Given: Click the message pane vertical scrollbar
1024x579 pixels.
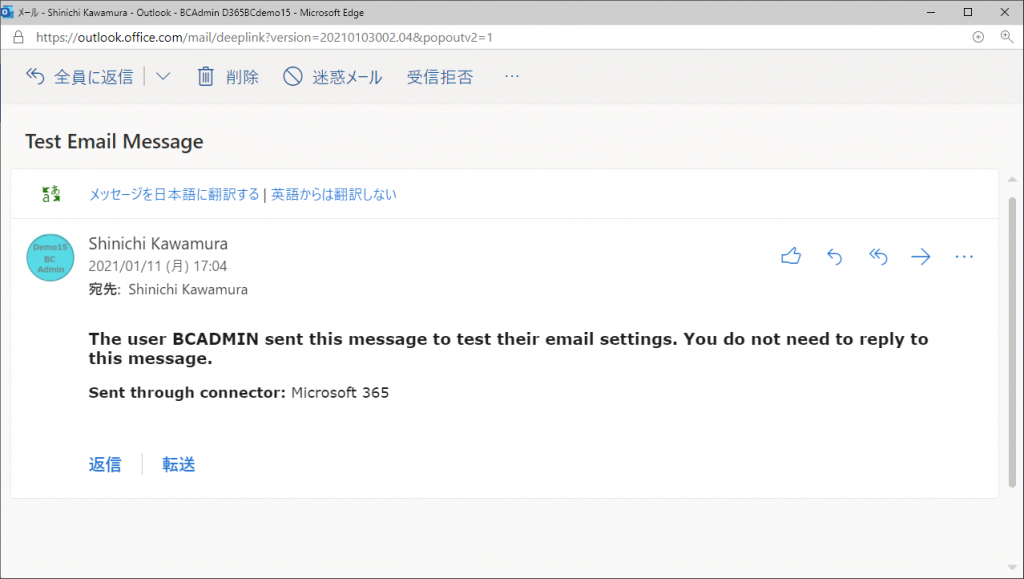Looking at the screenshot, I should coord(1012,342).
